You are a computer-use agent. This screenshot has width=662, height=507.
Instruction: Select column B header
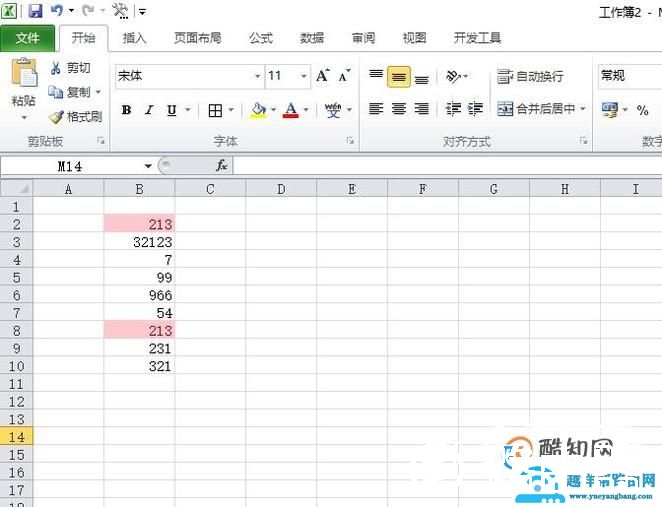(x=139, y=189)
